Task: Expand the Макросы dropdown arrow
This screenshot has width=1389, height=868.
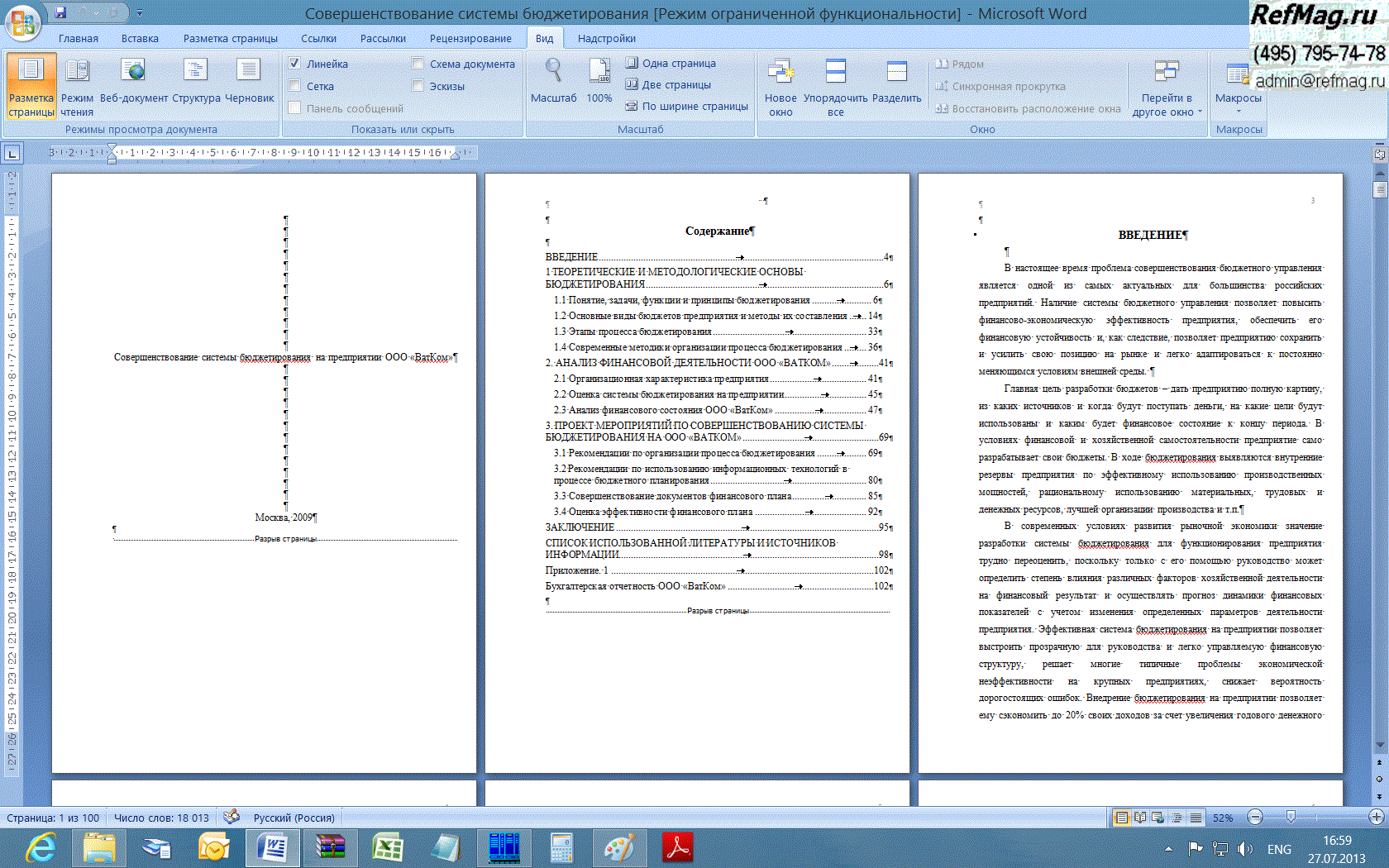Action: [1238, 110]
